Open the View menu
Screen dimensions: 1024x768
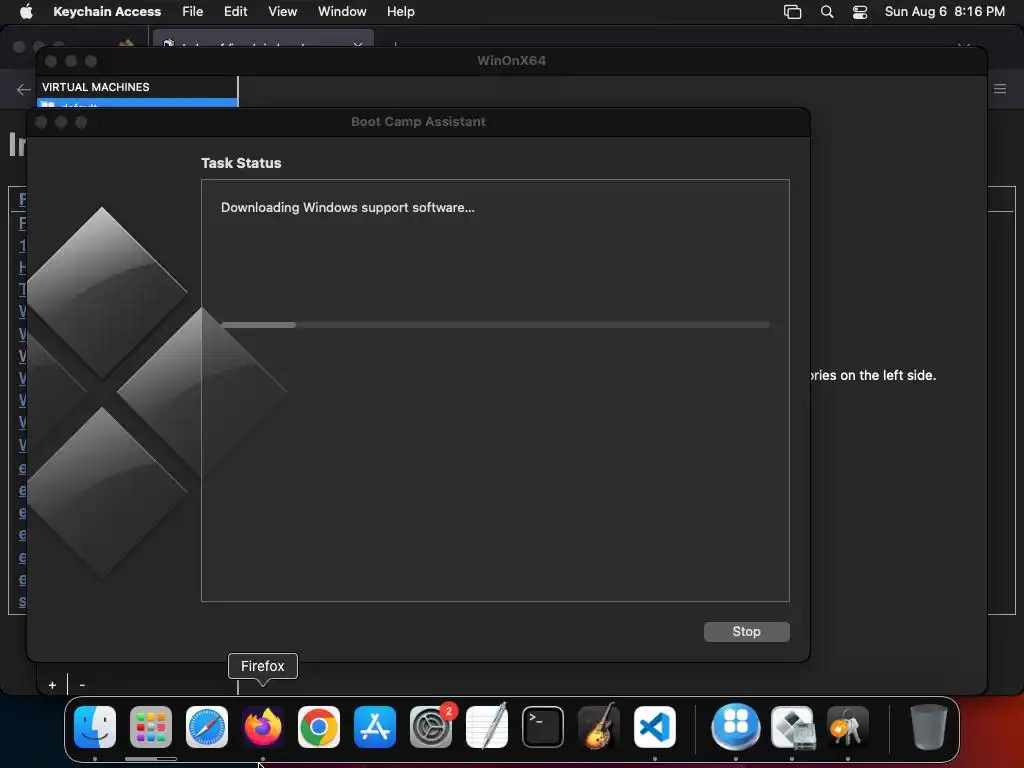(282, 12)
